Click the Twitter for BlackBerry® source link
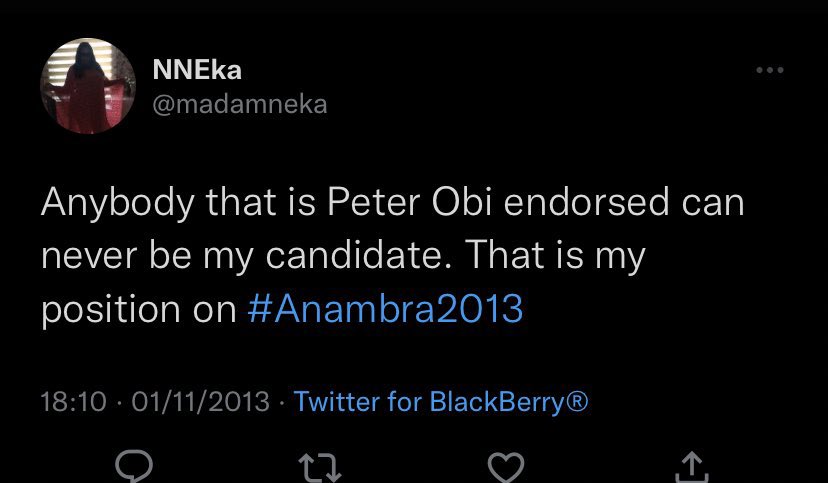828x483 pixels. point(441,401)
